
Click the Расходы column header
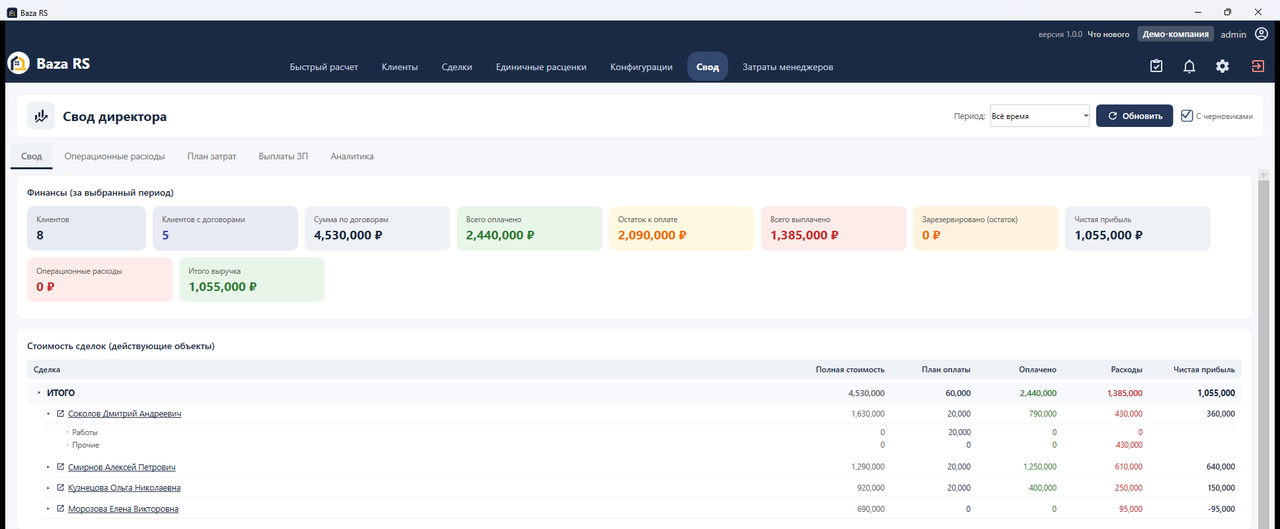point(1127,370)
